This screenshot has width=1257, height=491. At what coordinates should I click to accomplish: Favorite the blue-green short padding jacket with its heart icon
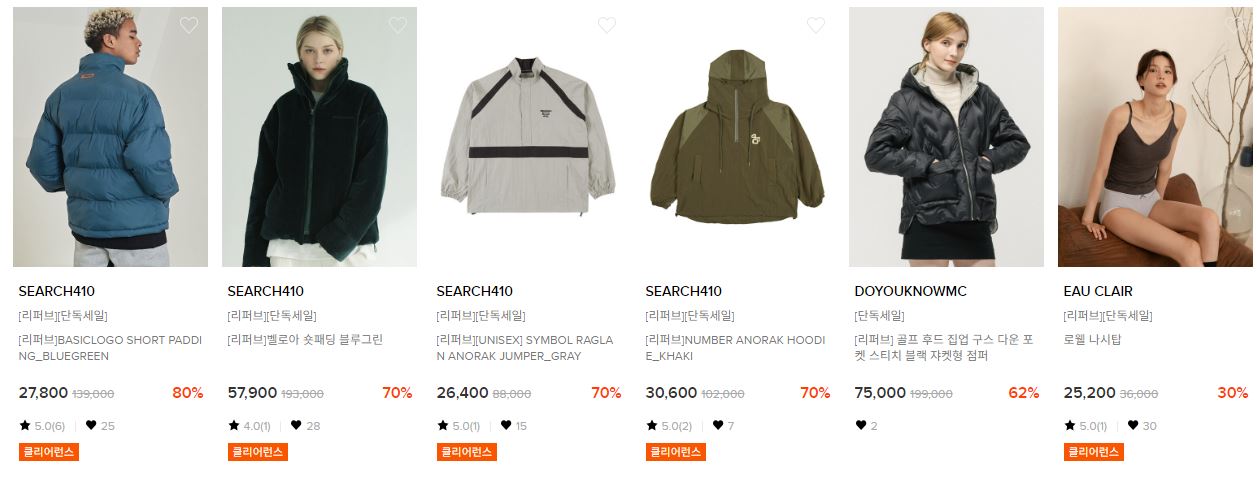tap(189, 25)
